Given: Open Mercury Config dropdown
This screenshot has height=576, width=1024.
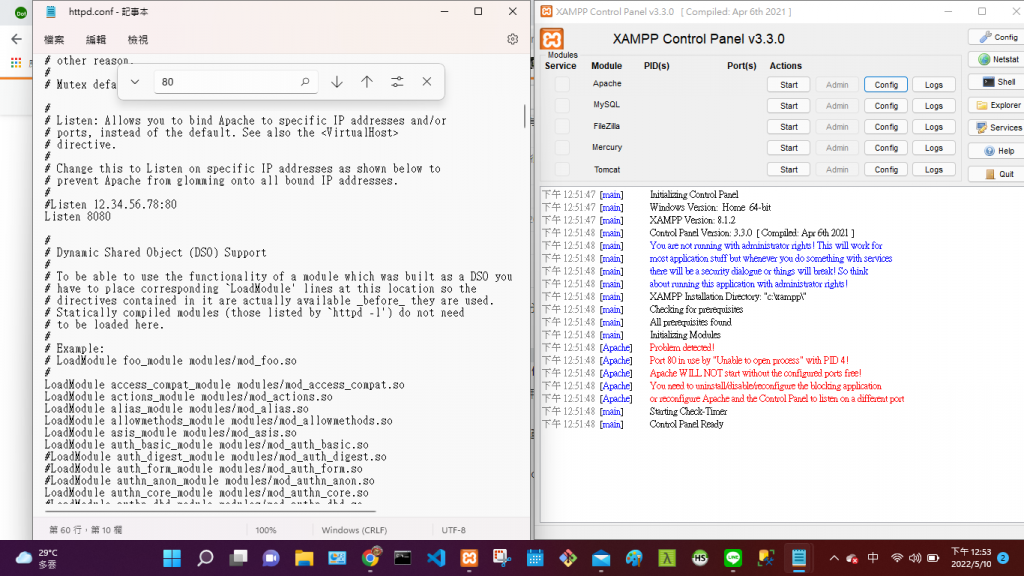Looking at the screenshot, I should coord(886,148).
